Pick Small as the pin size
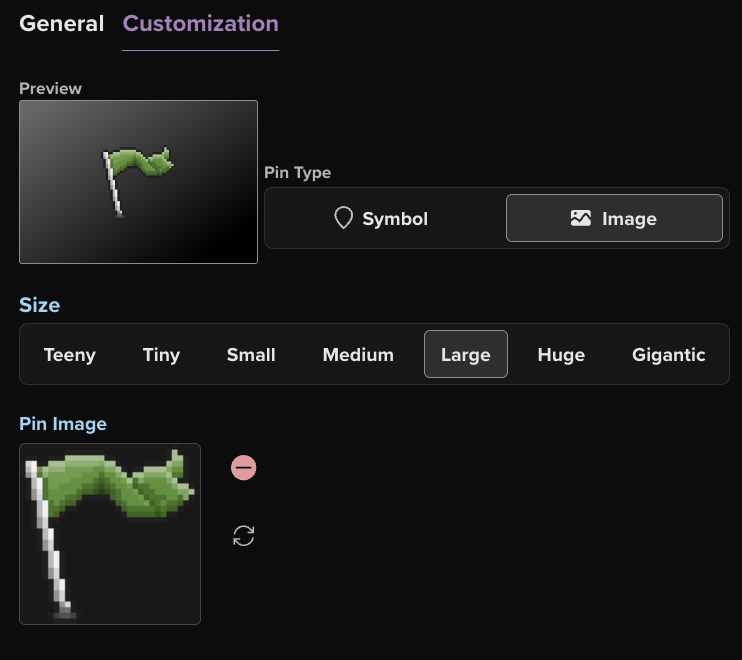This screenshot has width=742, height=660. tap(251, 355)
